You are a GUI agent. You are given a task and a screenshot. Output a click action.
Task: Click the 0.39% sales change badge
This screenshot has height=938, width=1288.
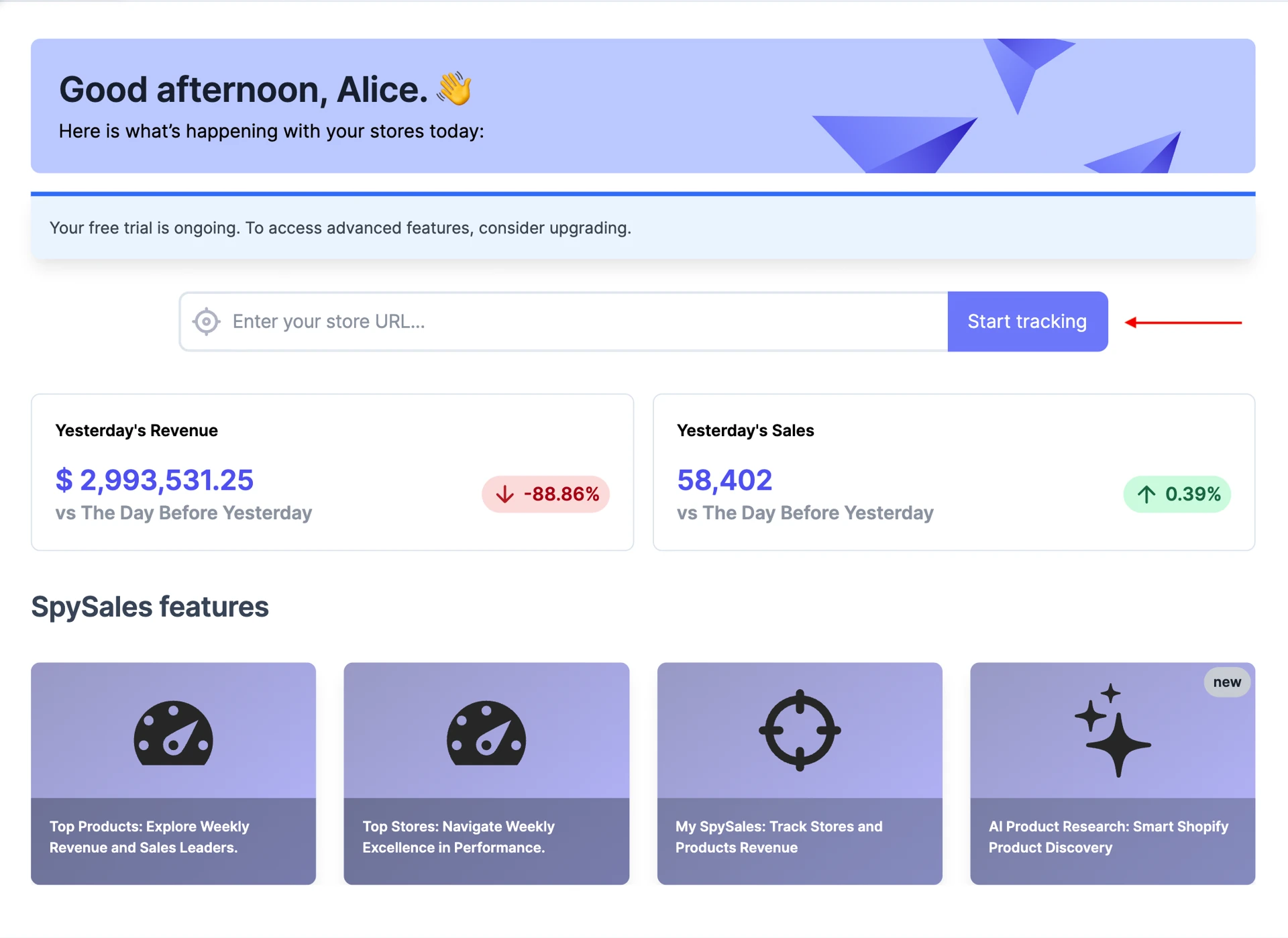click(1177, 494)
